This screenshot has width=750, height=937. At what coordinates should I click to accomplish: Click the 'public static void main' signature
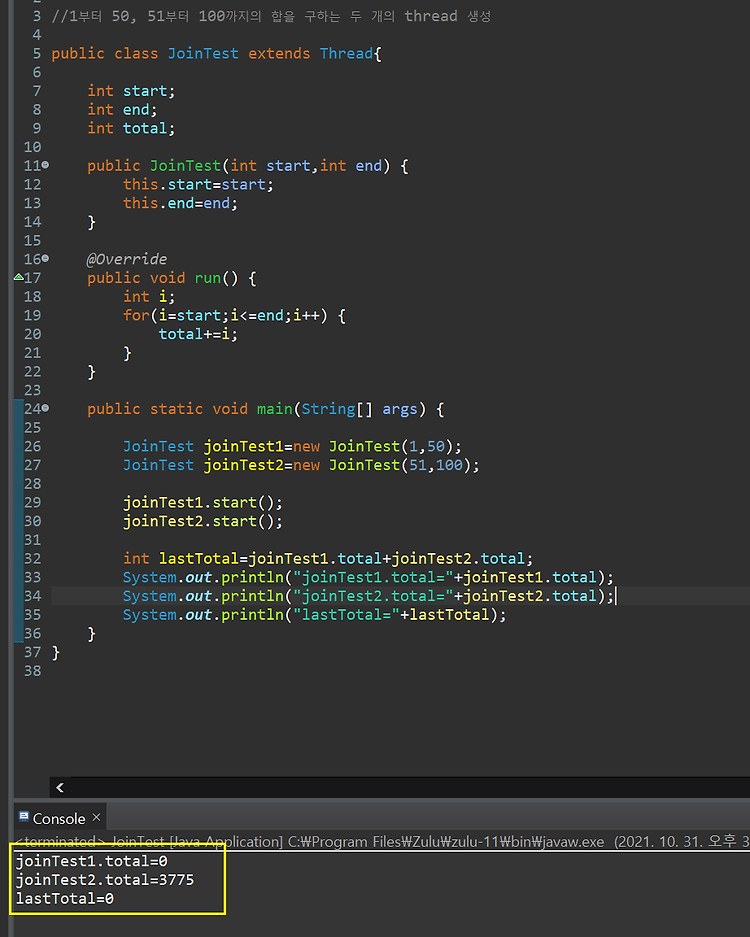pos(266,409)
